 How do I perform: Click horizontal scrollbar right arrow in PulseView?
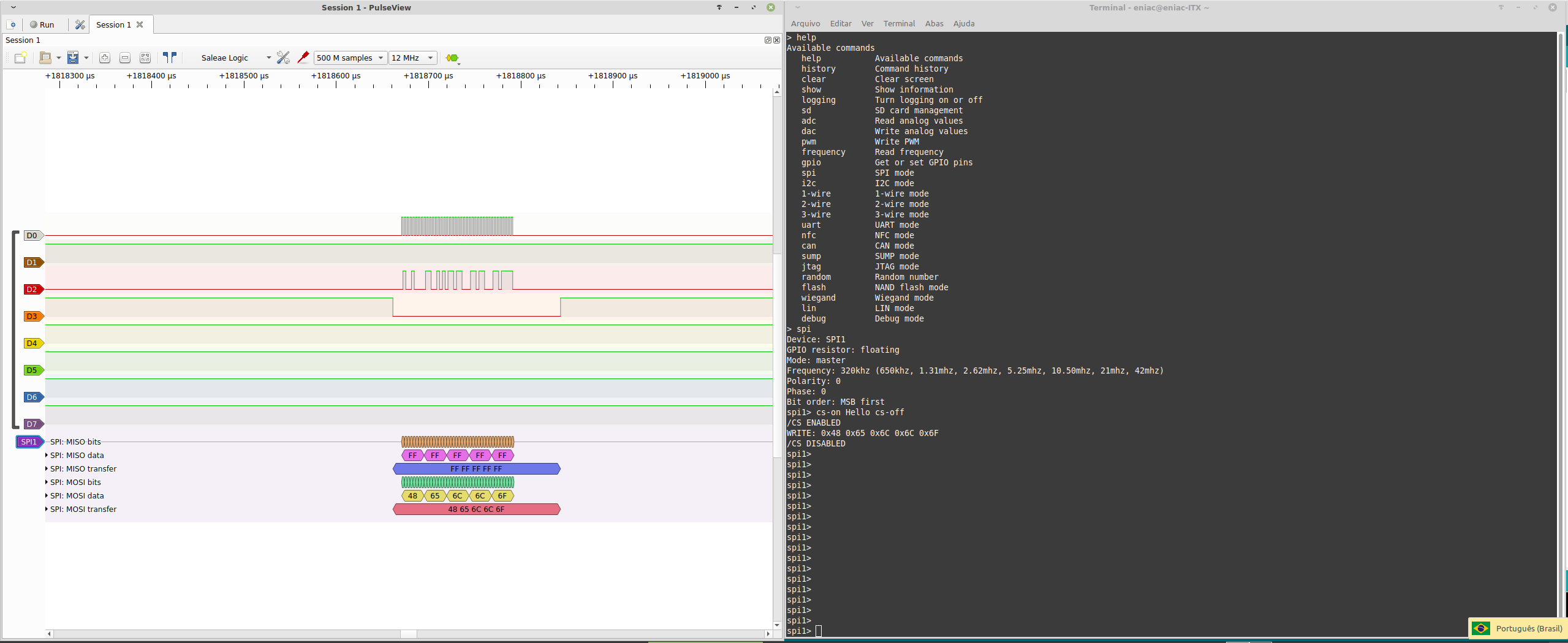point(768,634)
